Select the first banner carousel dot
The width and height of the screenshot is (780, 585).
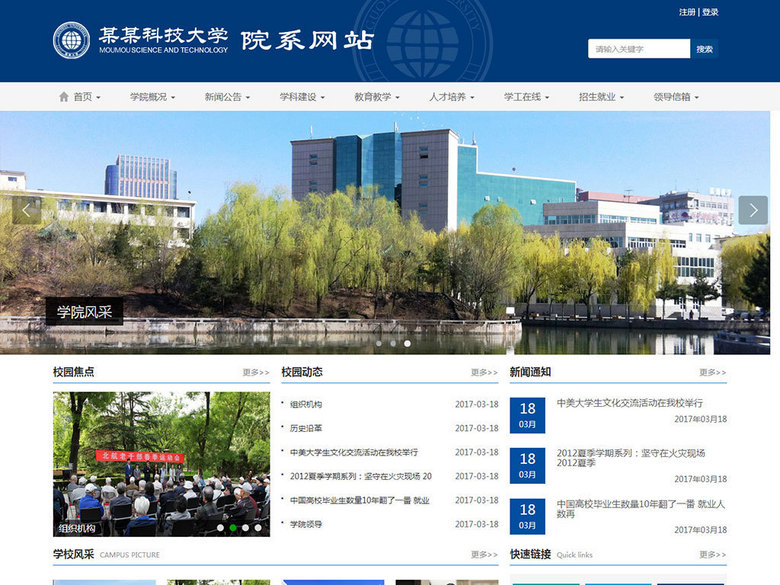pyautogui.click(x=379, y=343)
